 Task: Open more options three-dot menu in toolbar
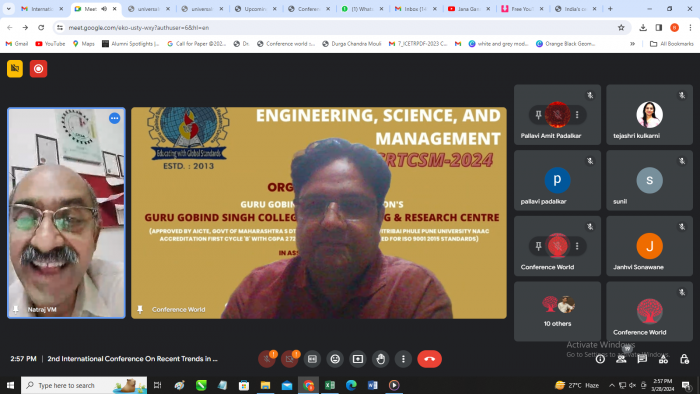pyautogui.click(x=403, y=359)
